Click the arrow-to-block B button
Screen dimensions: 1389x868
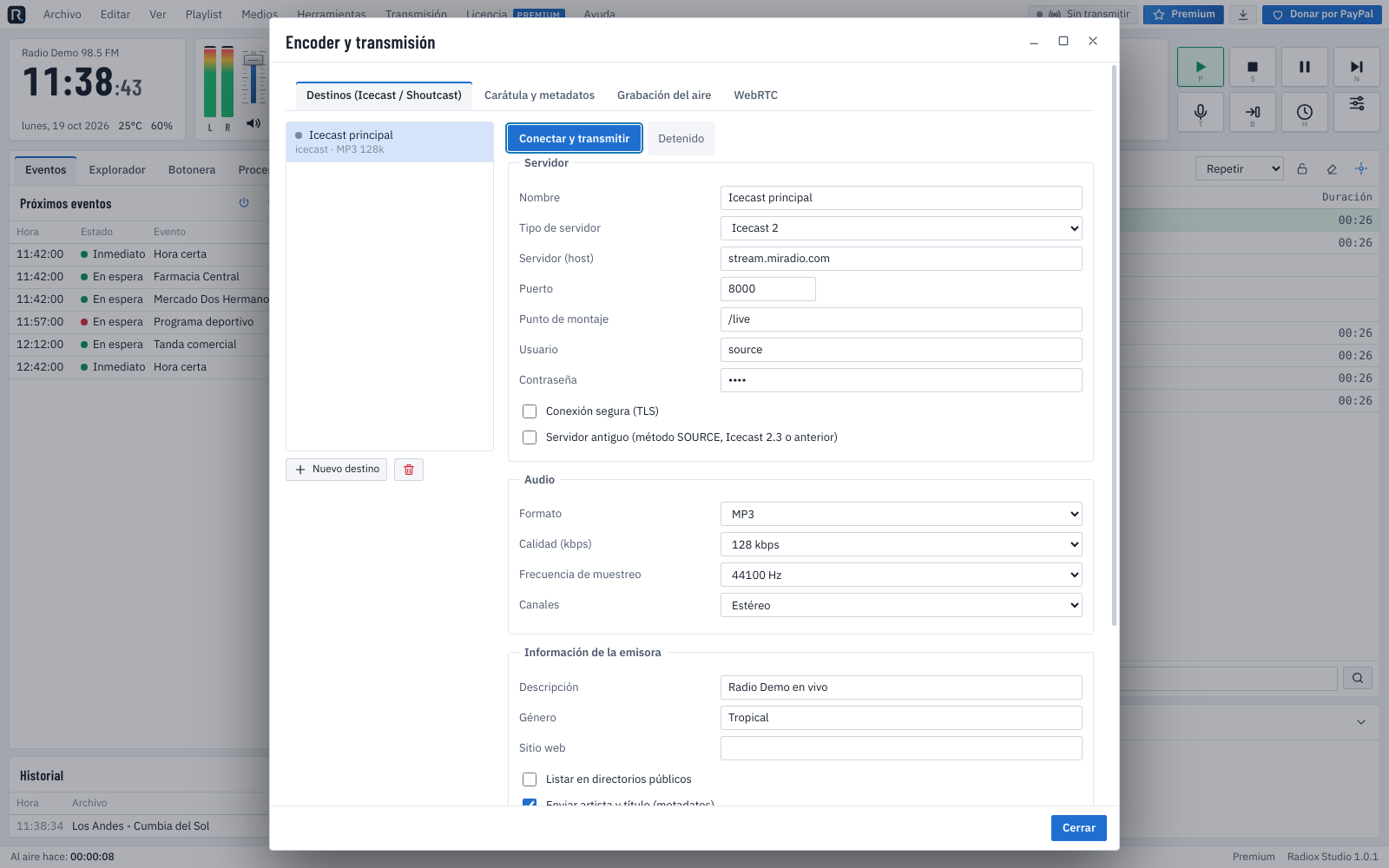1253,112
